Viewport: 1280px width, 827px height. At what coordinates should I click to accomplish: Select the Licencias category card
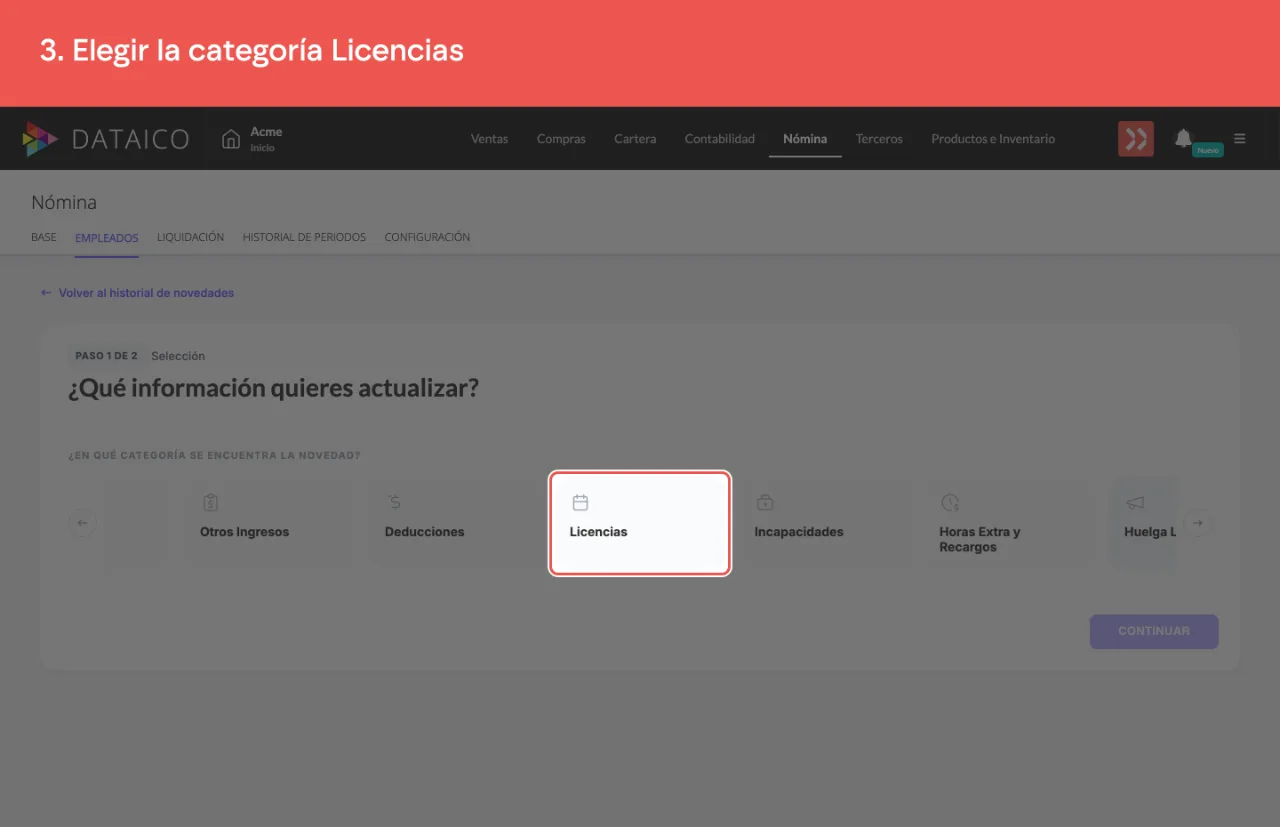click(x=640, y=523)
